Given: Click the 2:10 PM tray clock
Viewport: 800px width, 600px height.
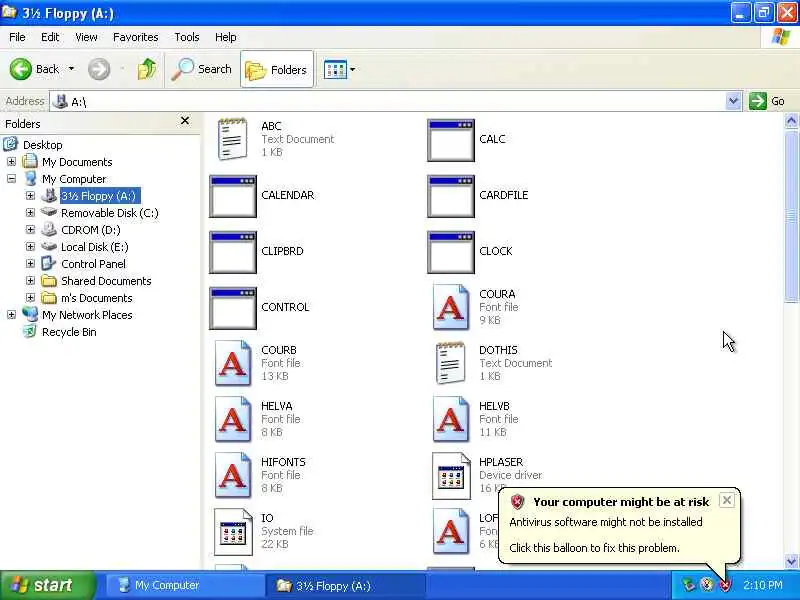Looking at the screenshot, I should tap(763, 585).
